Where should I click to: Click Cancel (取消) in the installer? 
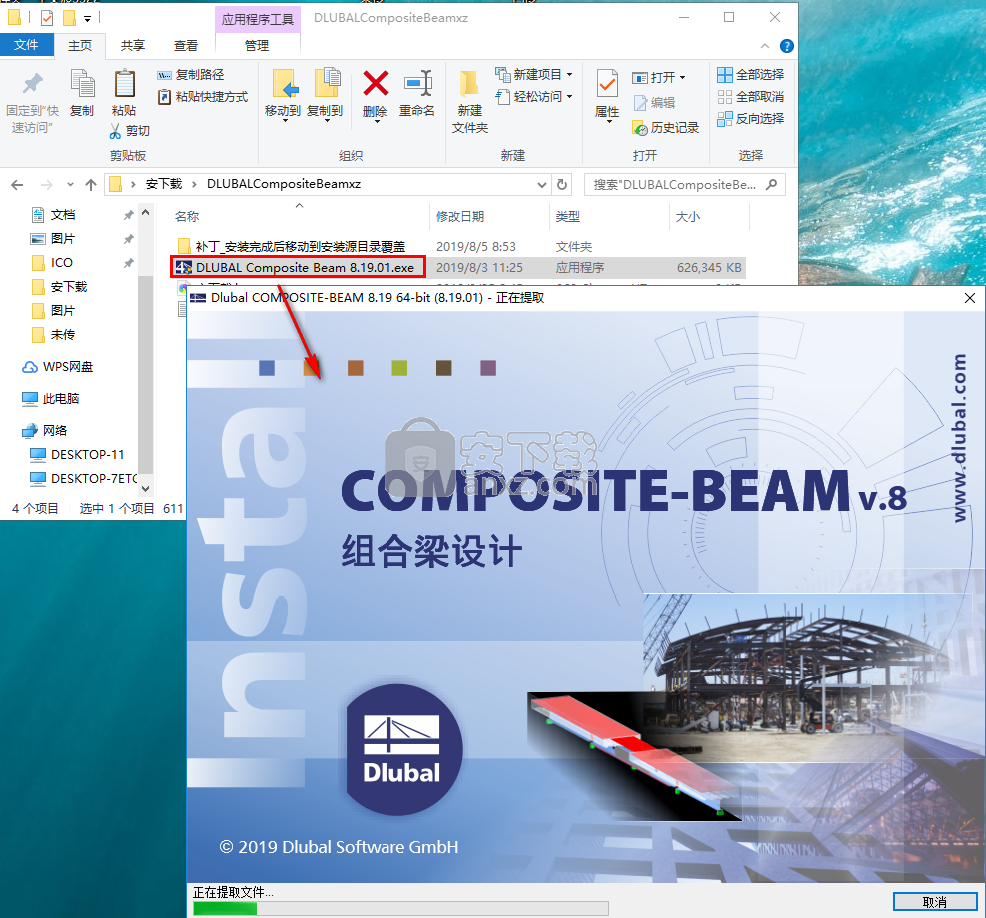tap(934, 902)
